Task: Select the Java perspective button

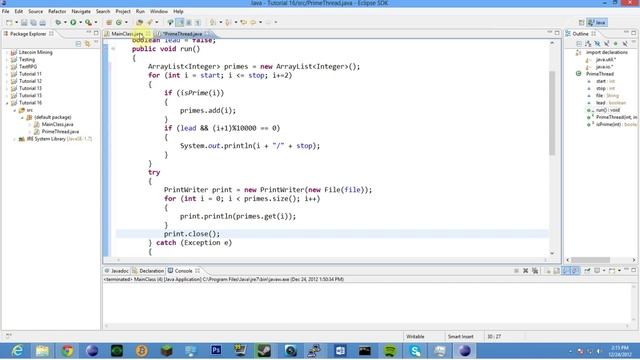Action: [597, 22]
